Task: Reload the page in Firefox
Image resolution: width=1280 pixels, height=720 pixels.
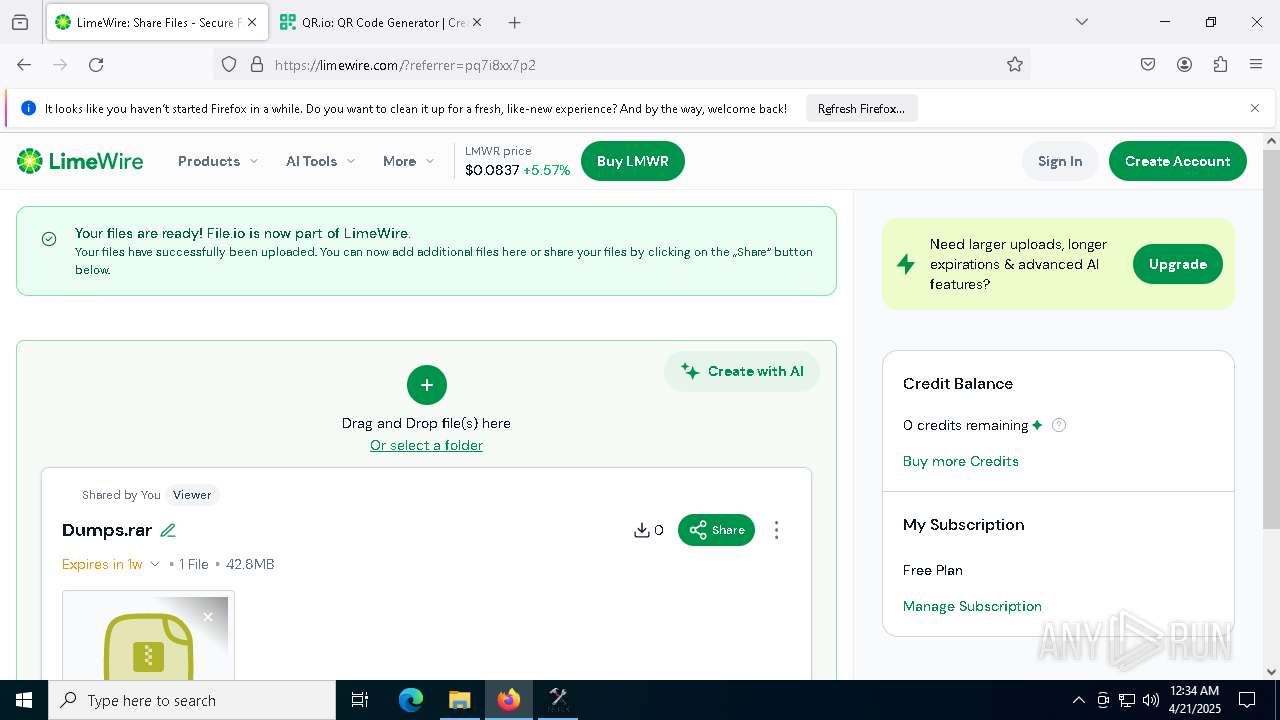Action: tap(96, 65)
